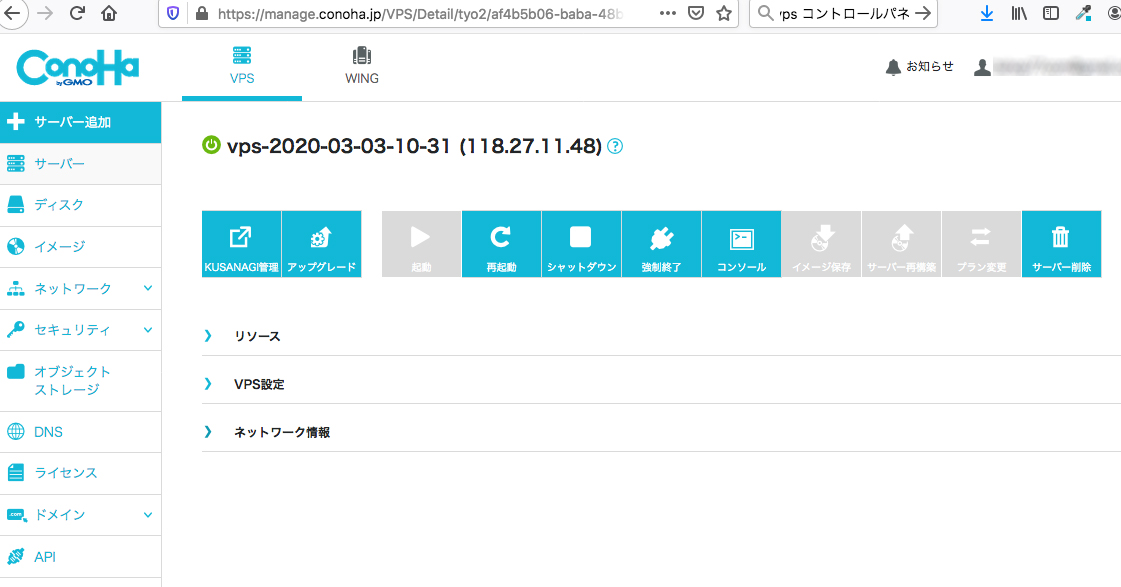Show site security padlock info
Screen dimensions: 1121x587
pos(202,13)
